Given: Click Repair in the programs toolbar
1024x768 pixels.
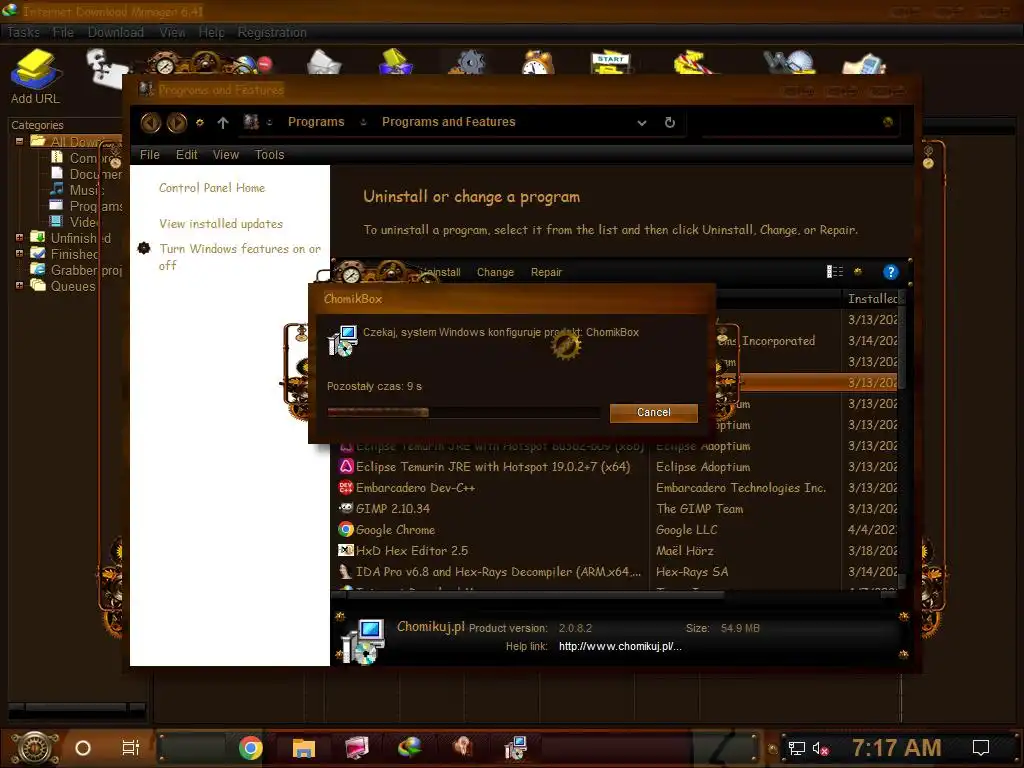Looking at the screenshot, I should click(x=546, y=272).
